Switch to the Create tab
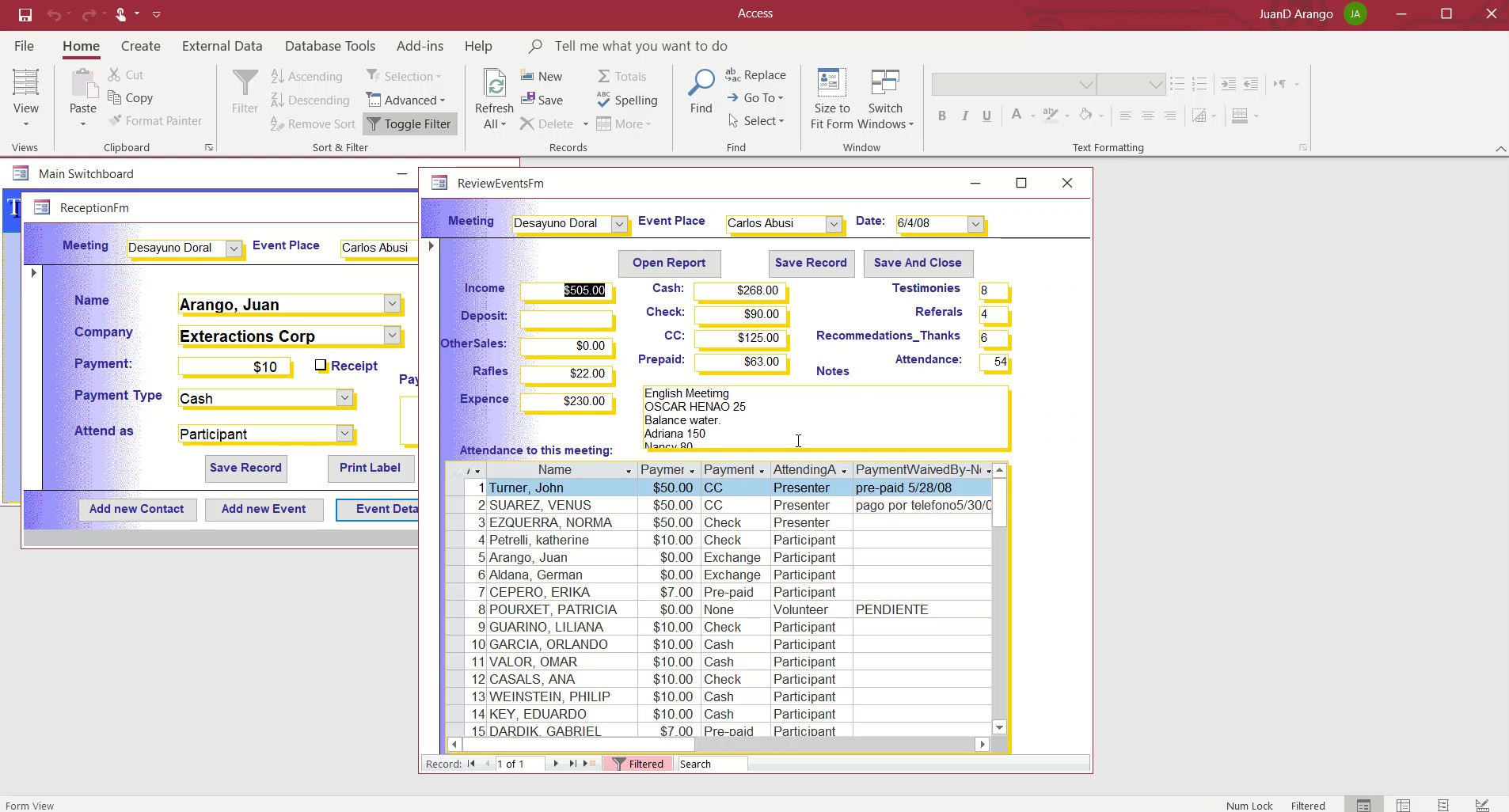 pos(141,46)
